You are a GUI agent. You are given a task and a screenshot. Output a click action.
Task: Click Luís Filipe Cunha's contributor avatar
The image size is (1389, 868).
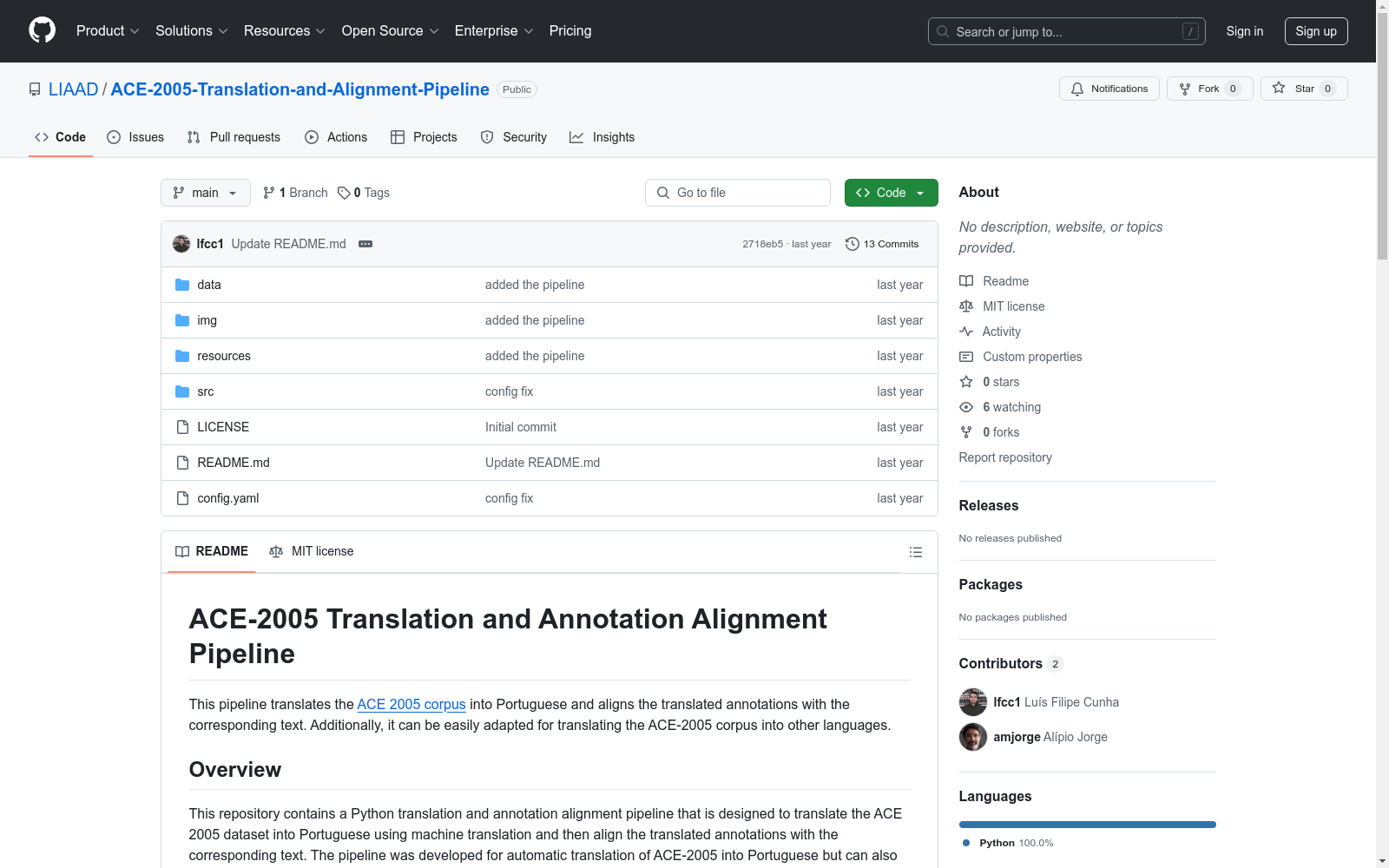coord(973,702)
